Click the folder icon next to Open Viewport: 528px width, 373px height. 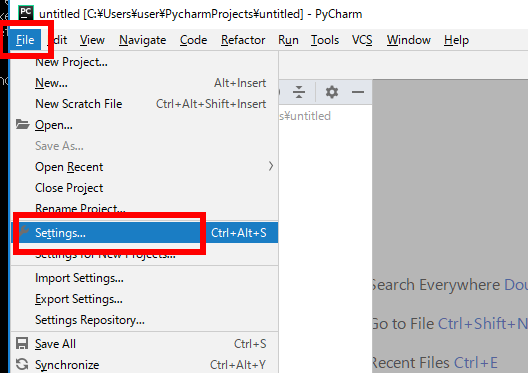(x=23, y=125)
